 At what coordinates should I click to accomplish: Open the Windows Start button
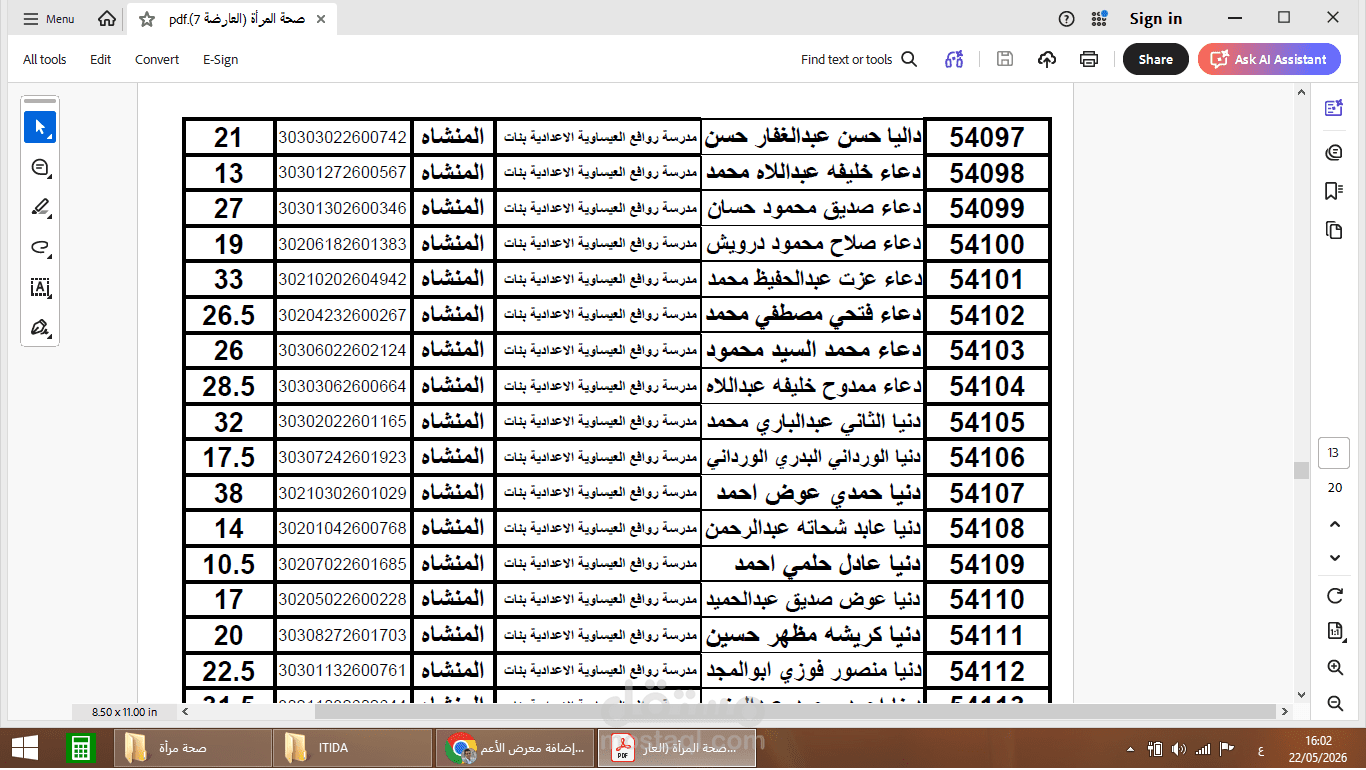point(24,748)
